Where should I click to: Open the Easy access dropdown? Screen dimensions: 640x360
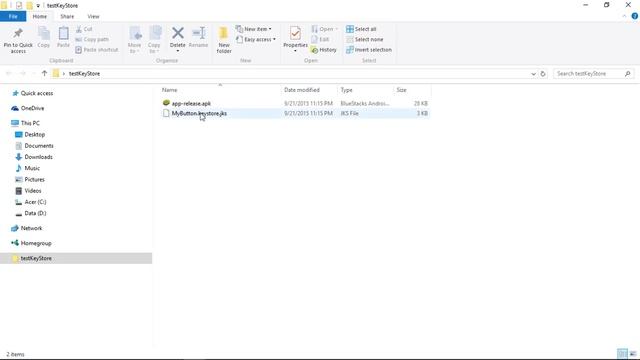point(256,40)
